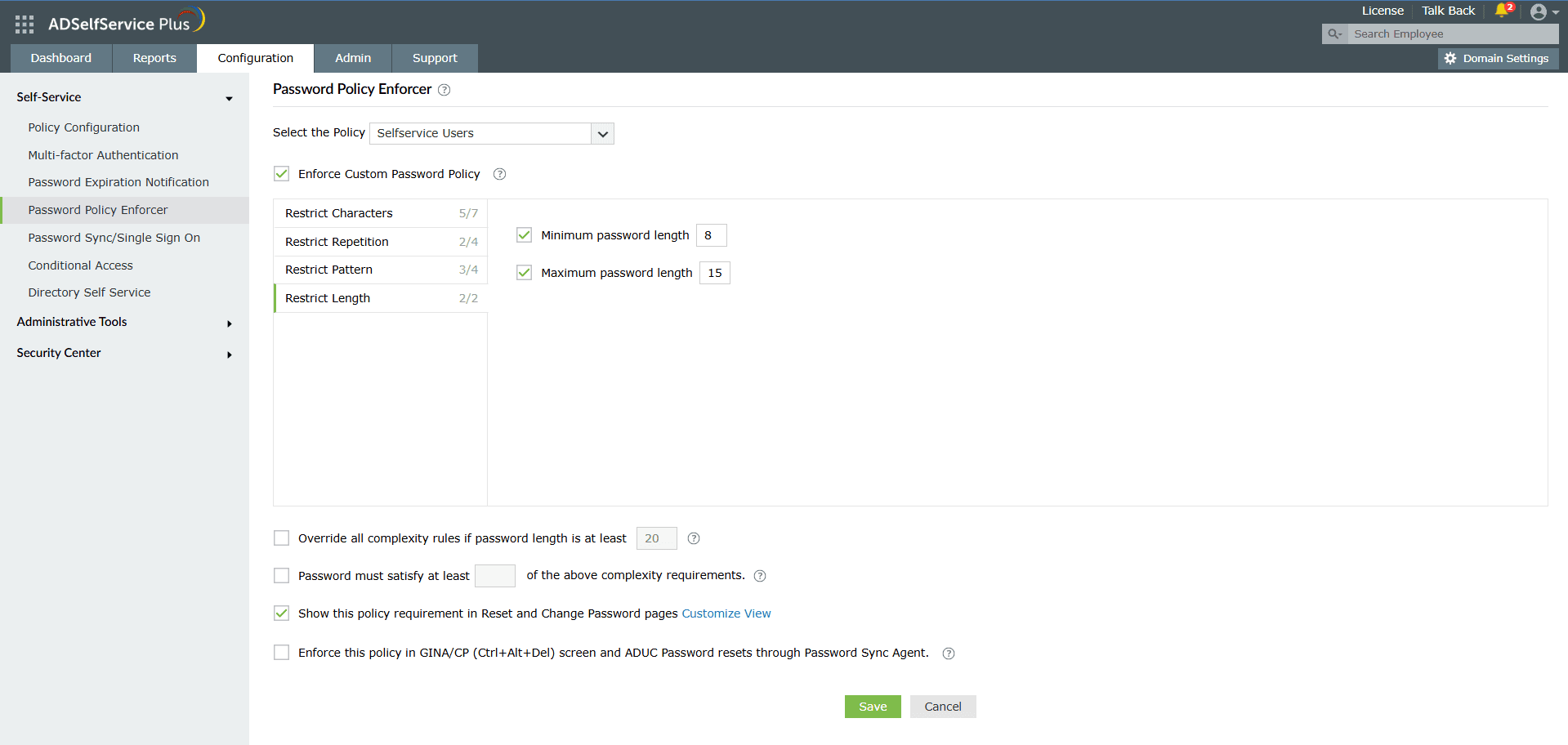Open the Select the Policy dropdown

(492, 133)
